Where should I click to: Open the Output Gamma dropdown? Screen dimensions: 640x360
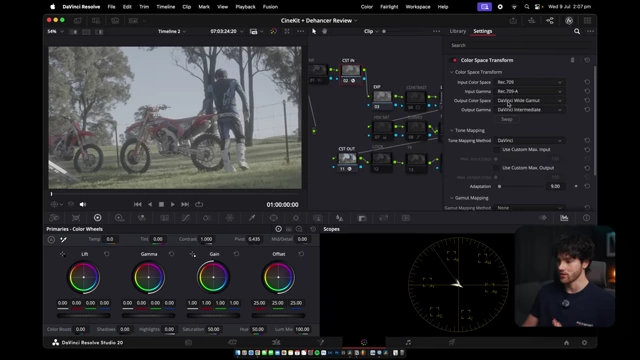point(529,110)
